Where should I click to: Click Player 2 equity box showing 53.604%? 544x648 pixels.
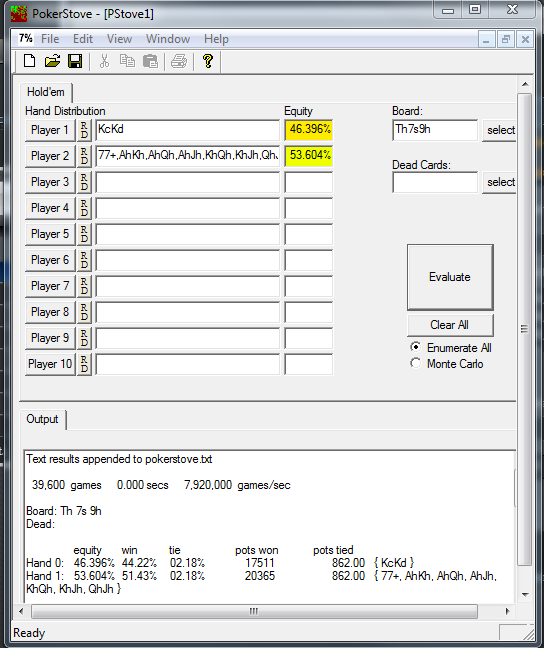(308, 156)
